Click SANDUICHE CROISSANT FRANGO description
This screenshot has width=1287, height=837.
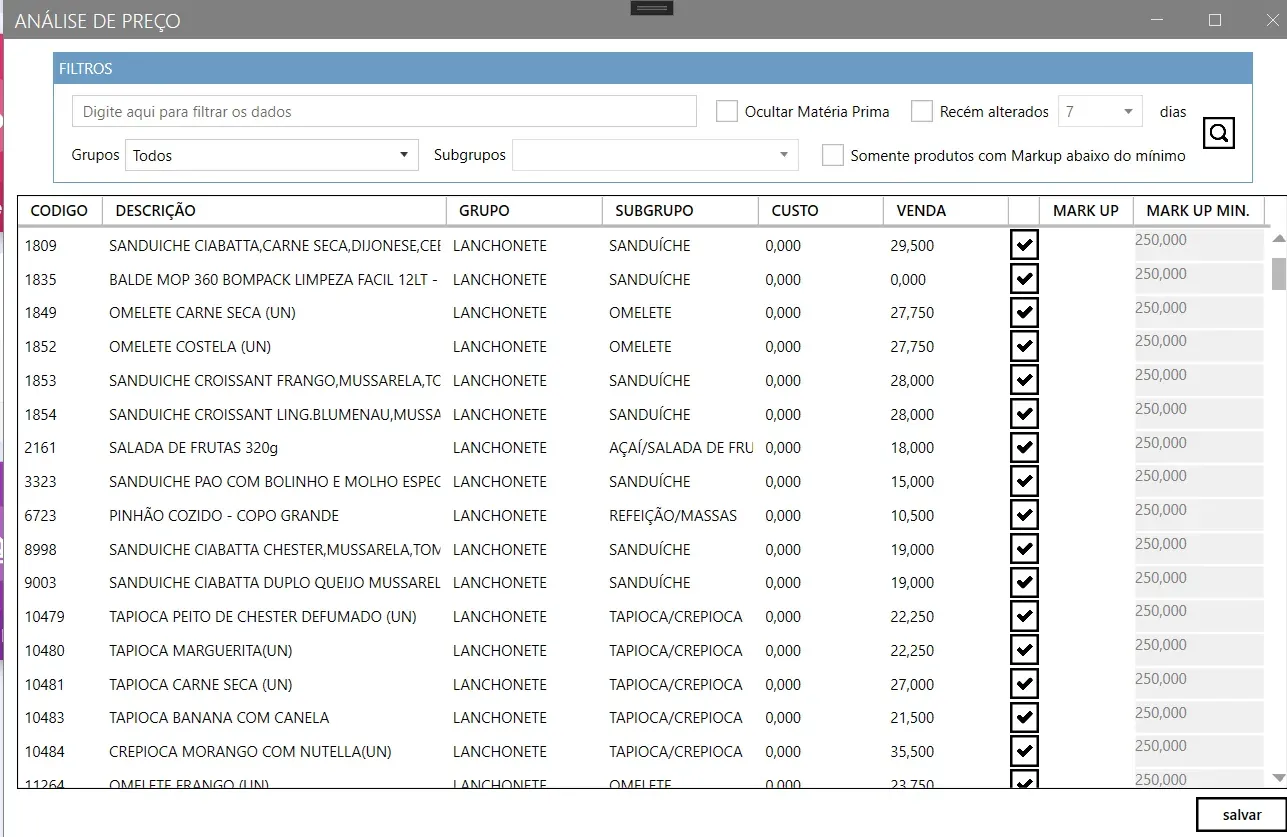pyautogui.click(x=274, y=380)
